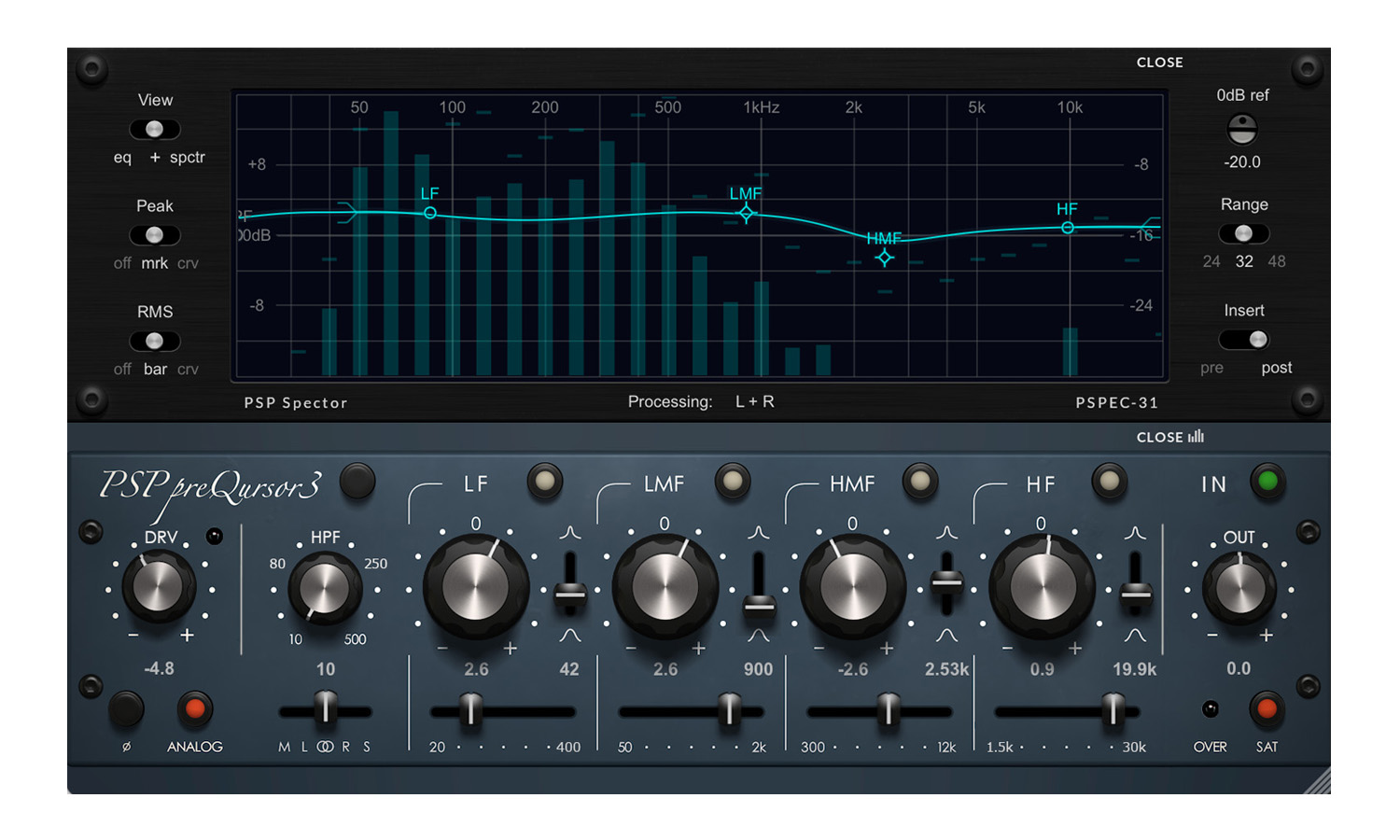Click wide Q icon below LF fader
The image size is (1400, 840).
coord(570,636)
